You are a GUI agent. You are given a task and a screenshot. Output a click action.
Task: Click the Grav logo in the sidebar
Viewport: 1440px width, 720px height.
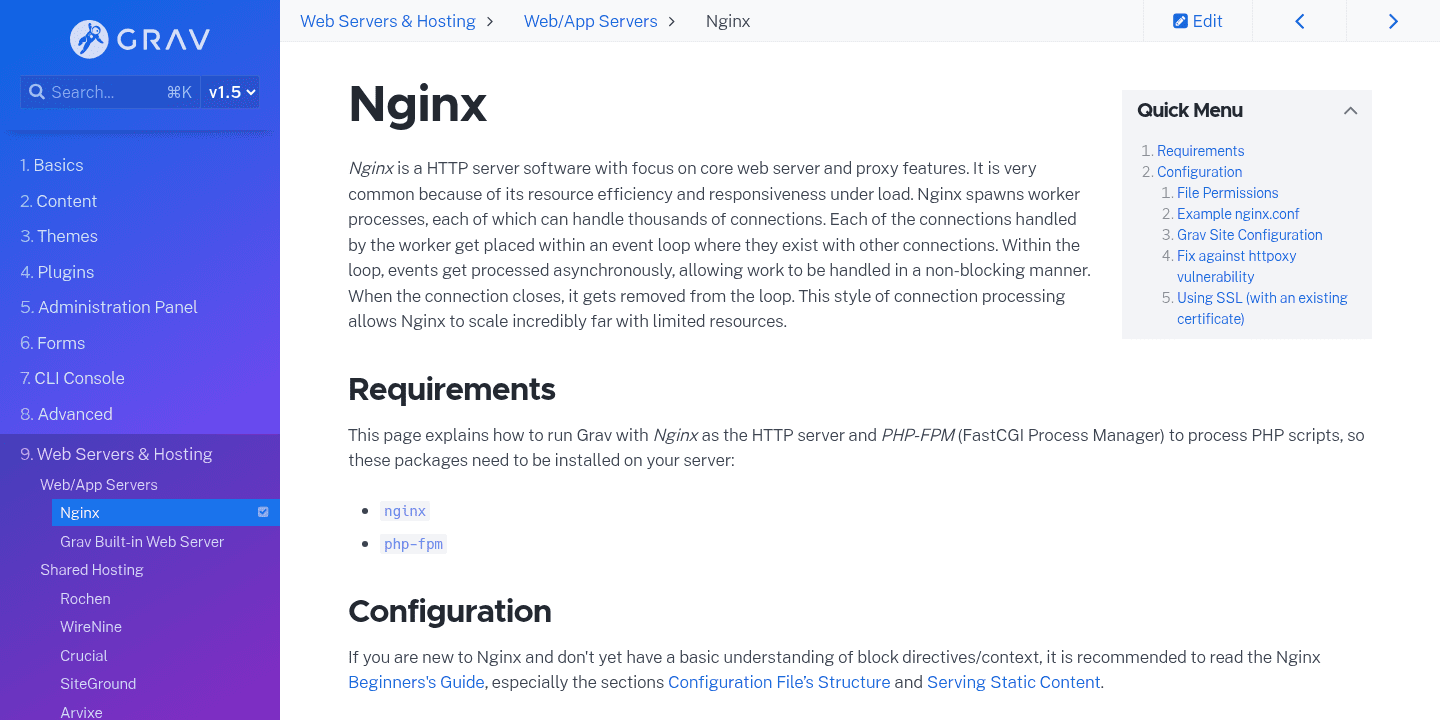pos(139,40)
